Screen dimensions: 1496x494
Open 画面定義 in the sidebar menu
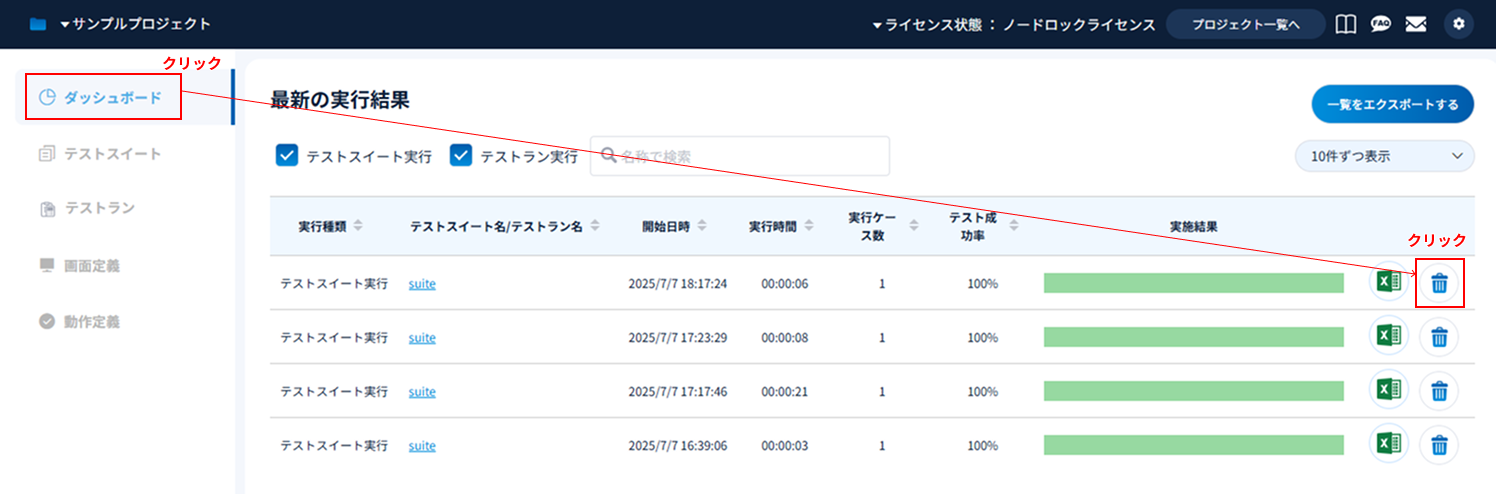tap(91, 265)
